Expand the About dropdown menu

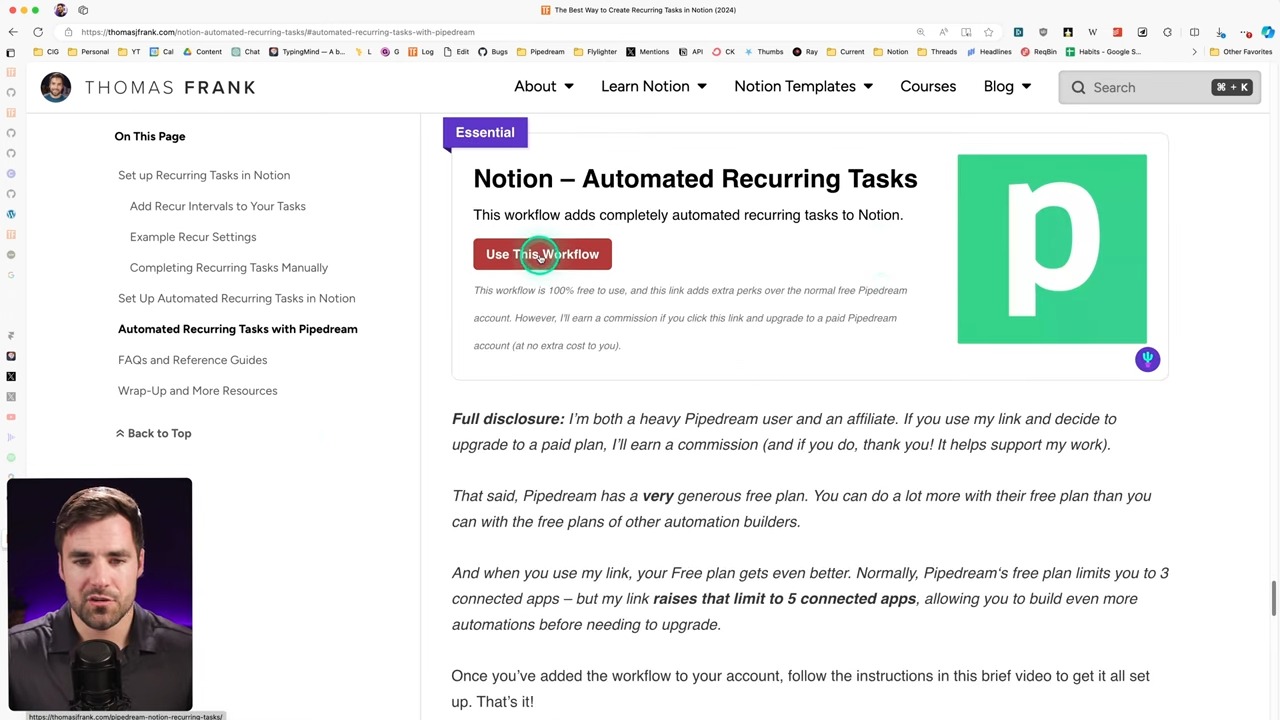544,87
